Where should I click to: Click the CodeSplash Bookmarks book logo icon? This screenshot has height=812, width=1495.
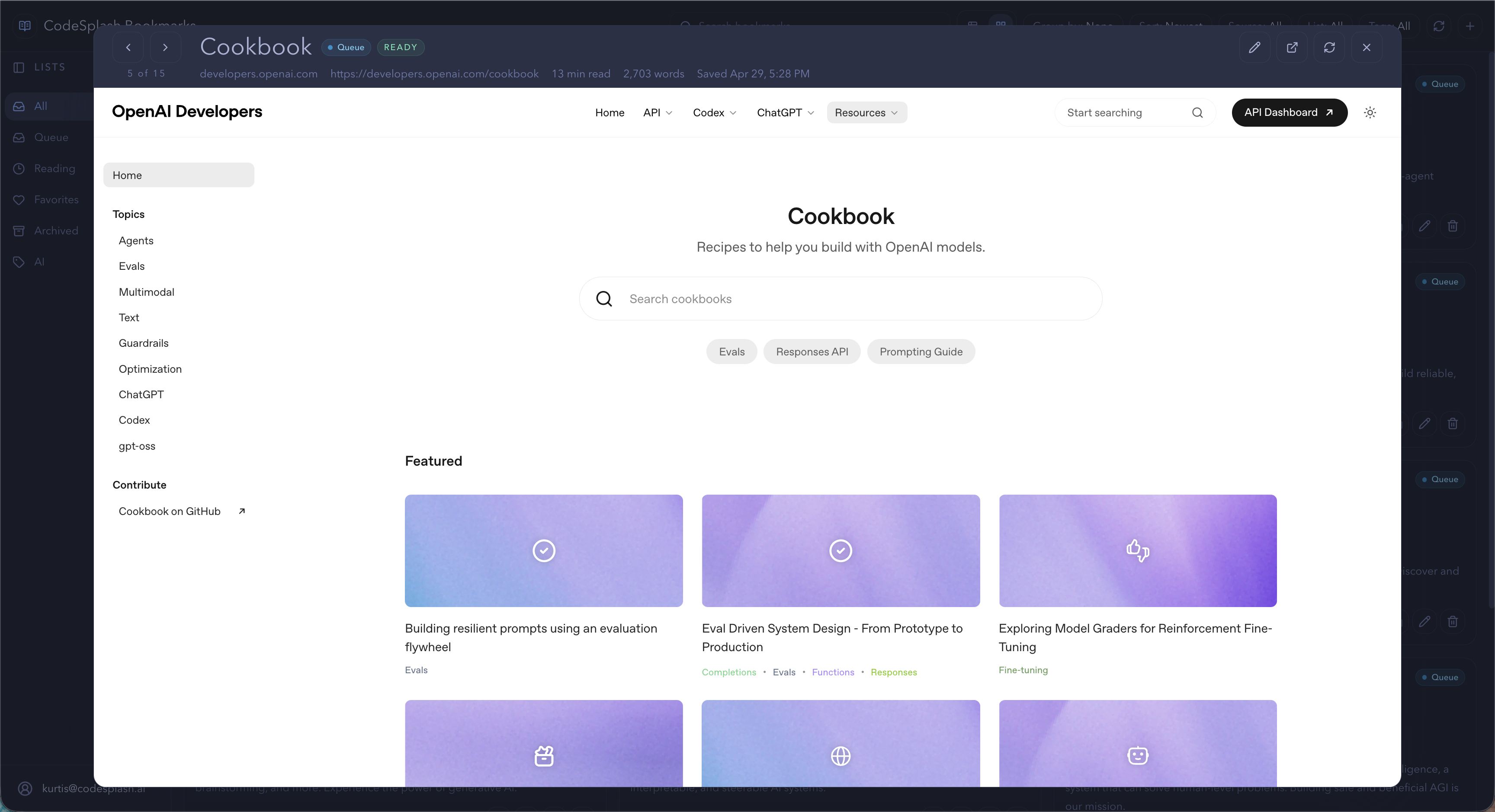pyautogui.click(x=25, y=26)
